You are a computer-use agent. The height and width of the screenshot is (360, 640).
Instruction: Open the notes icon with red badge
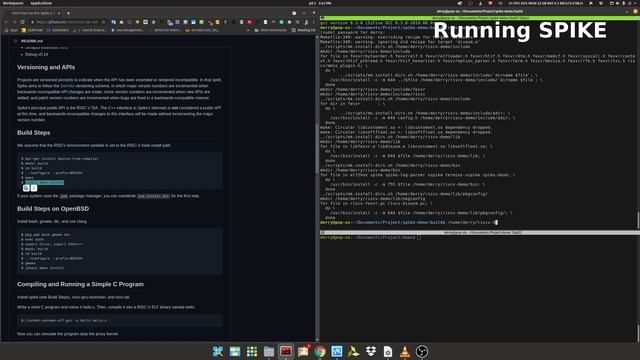point(303,351)
